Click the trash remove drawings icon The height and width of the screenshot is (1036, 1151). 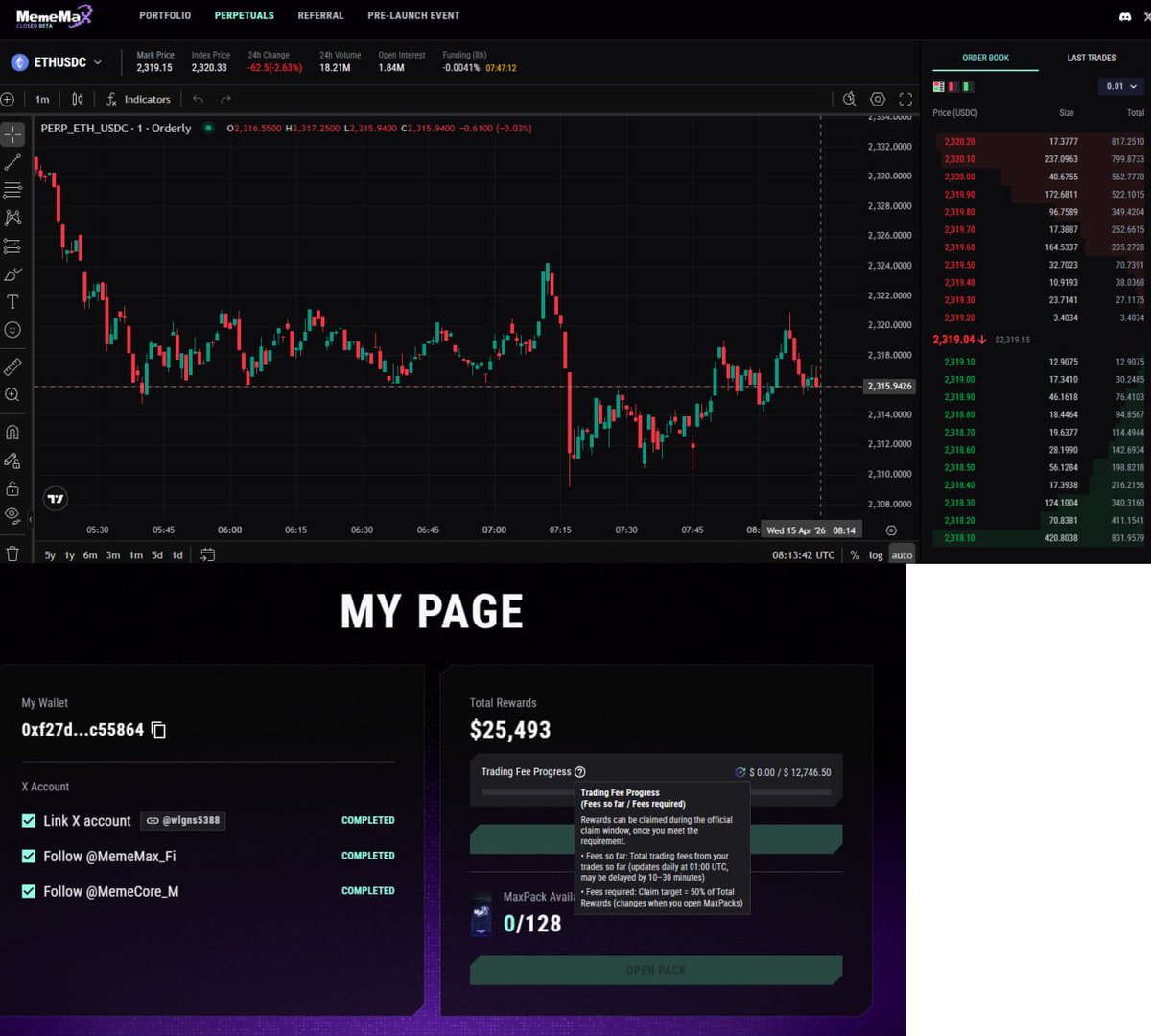pos(12,553)
